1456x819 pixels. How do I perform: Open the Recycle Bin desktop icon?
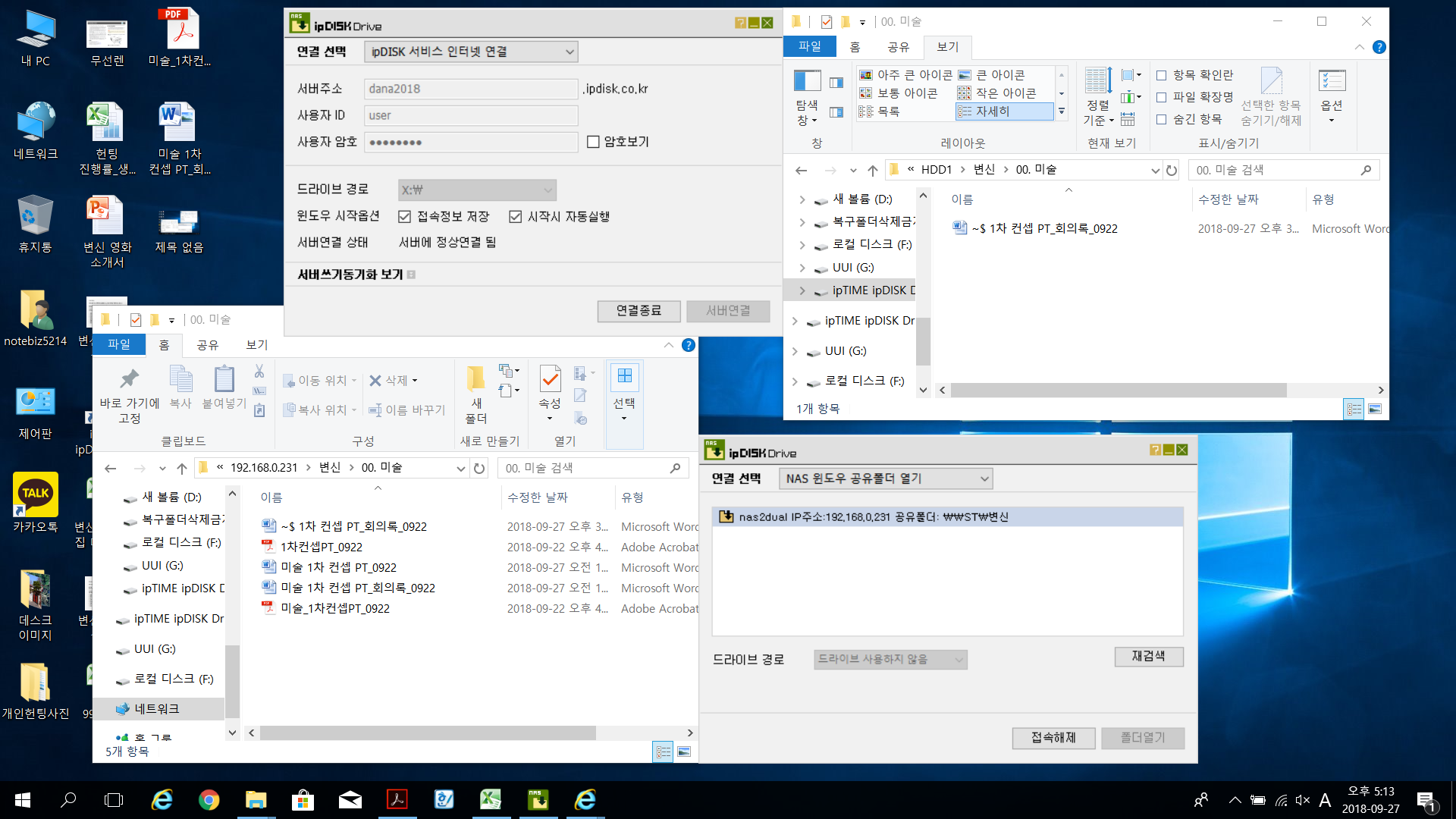click(x=35, y=224)
